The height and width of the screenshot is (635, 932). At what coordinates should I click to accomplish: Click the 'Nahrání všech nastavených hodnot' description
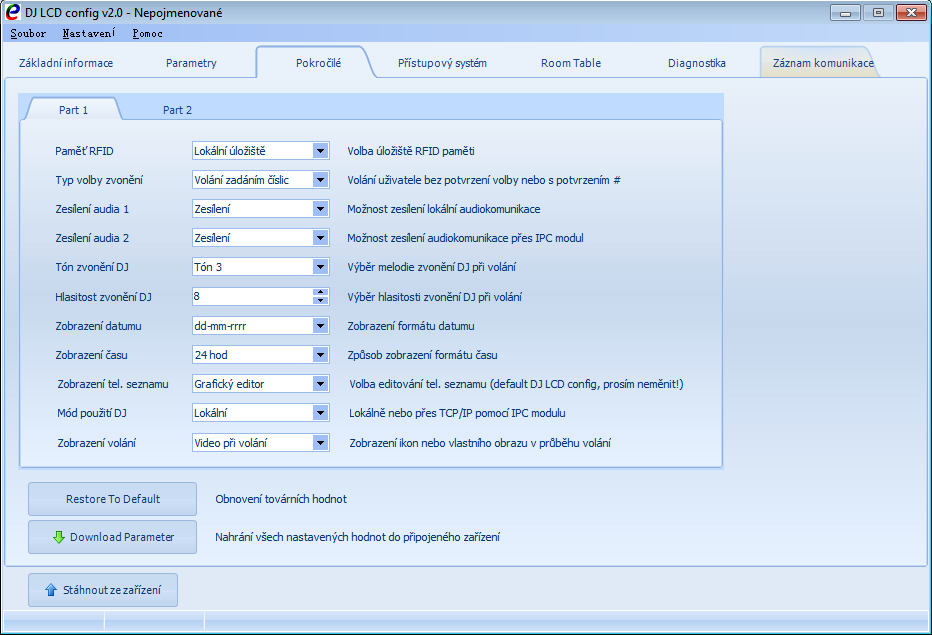pos(357,537)
